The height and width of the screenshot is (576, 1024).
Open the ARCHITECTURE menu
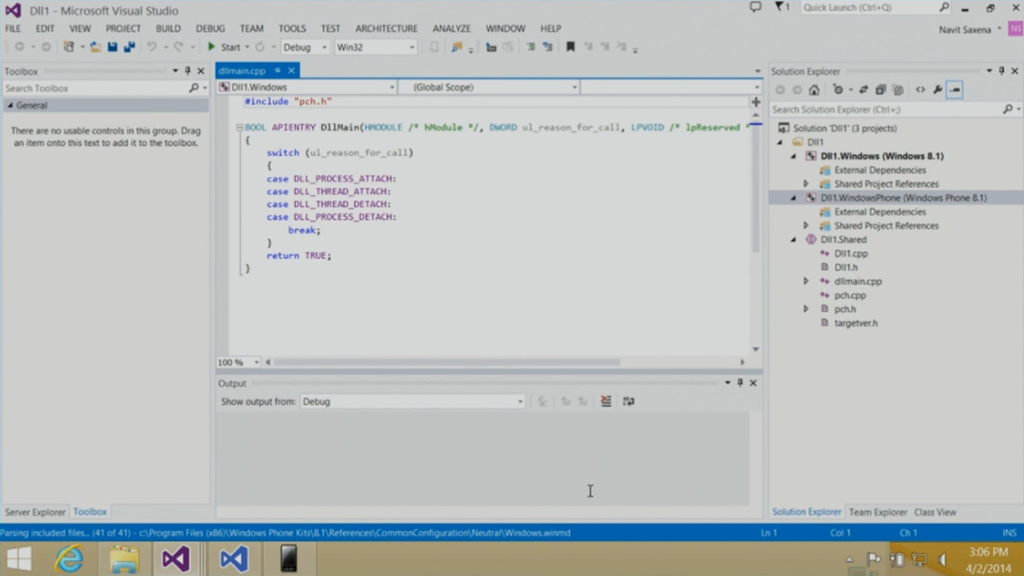click(387, 29)
